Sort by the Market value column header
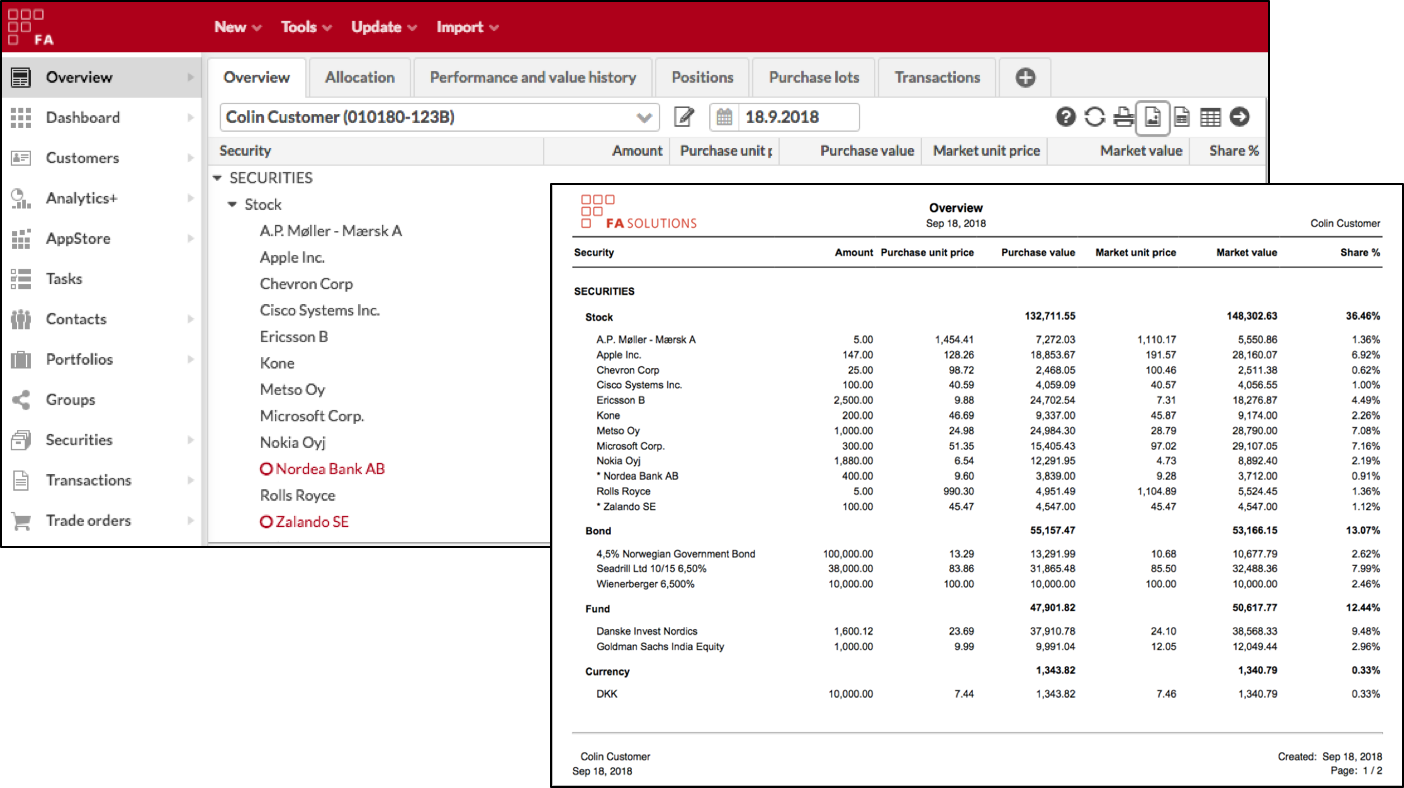This screenshot has width=1404, height=788. 1118,151
